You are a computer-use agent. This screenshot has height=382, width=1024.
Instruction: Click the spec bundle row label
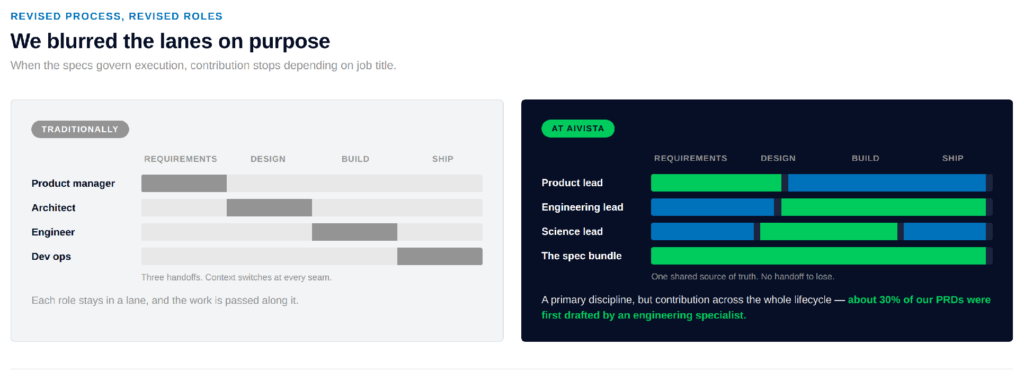pos(581,256)
